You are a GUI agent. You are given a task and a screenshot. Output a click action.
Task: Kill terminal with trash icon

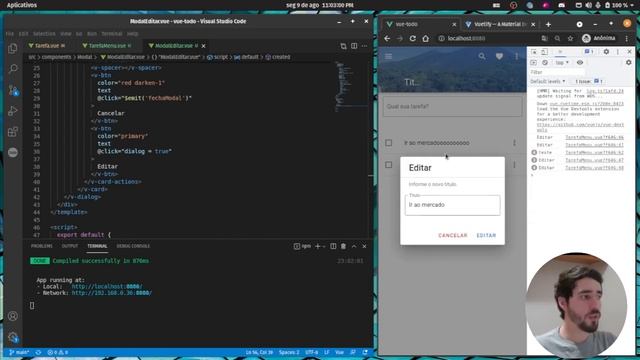pos(343,246)
